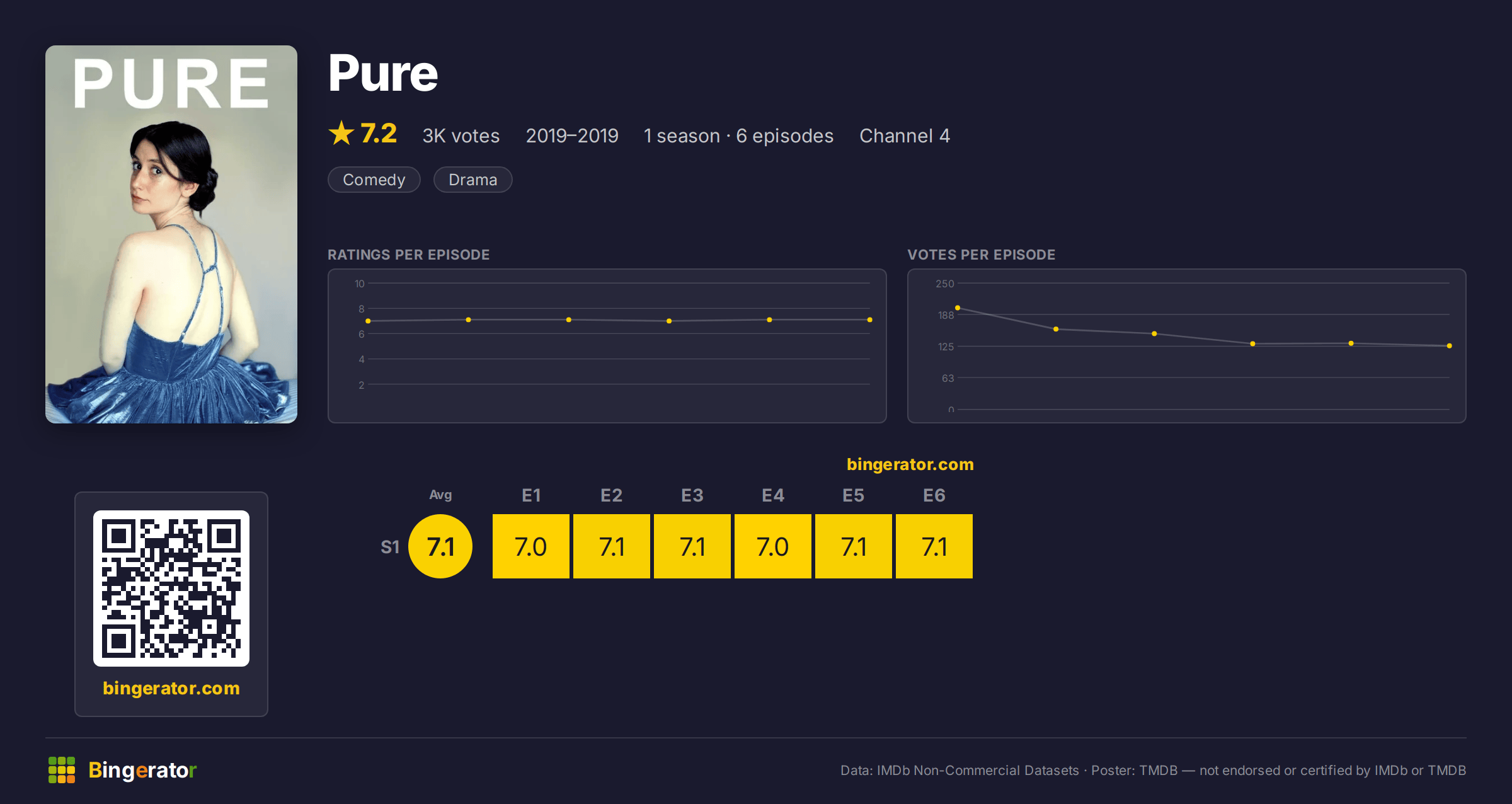
Task: Open bingerator.com link above episode grid
Action: pos(910,464)
